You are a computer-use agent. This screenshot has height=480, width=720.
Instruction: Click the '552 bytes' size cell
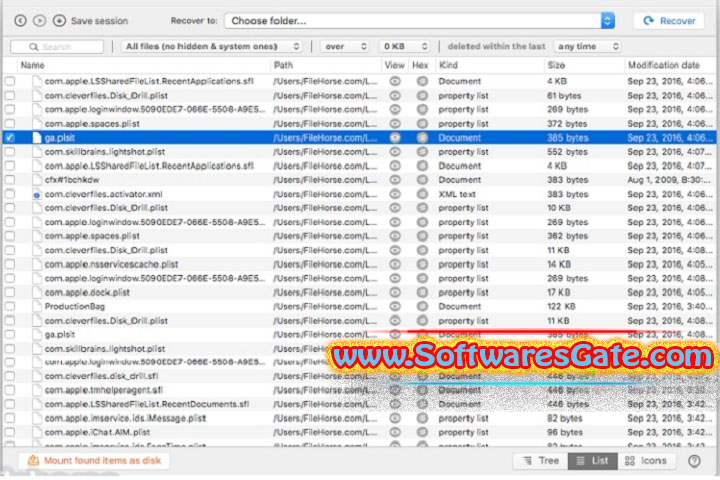point(567,152)
